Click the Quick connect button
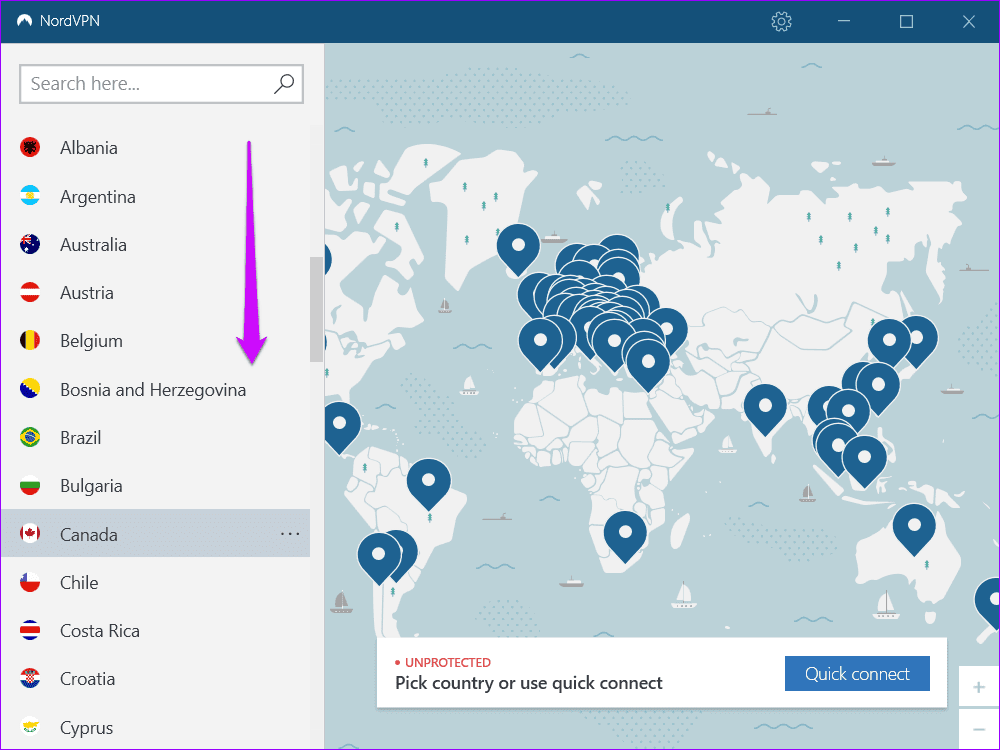 coord(857,673)
